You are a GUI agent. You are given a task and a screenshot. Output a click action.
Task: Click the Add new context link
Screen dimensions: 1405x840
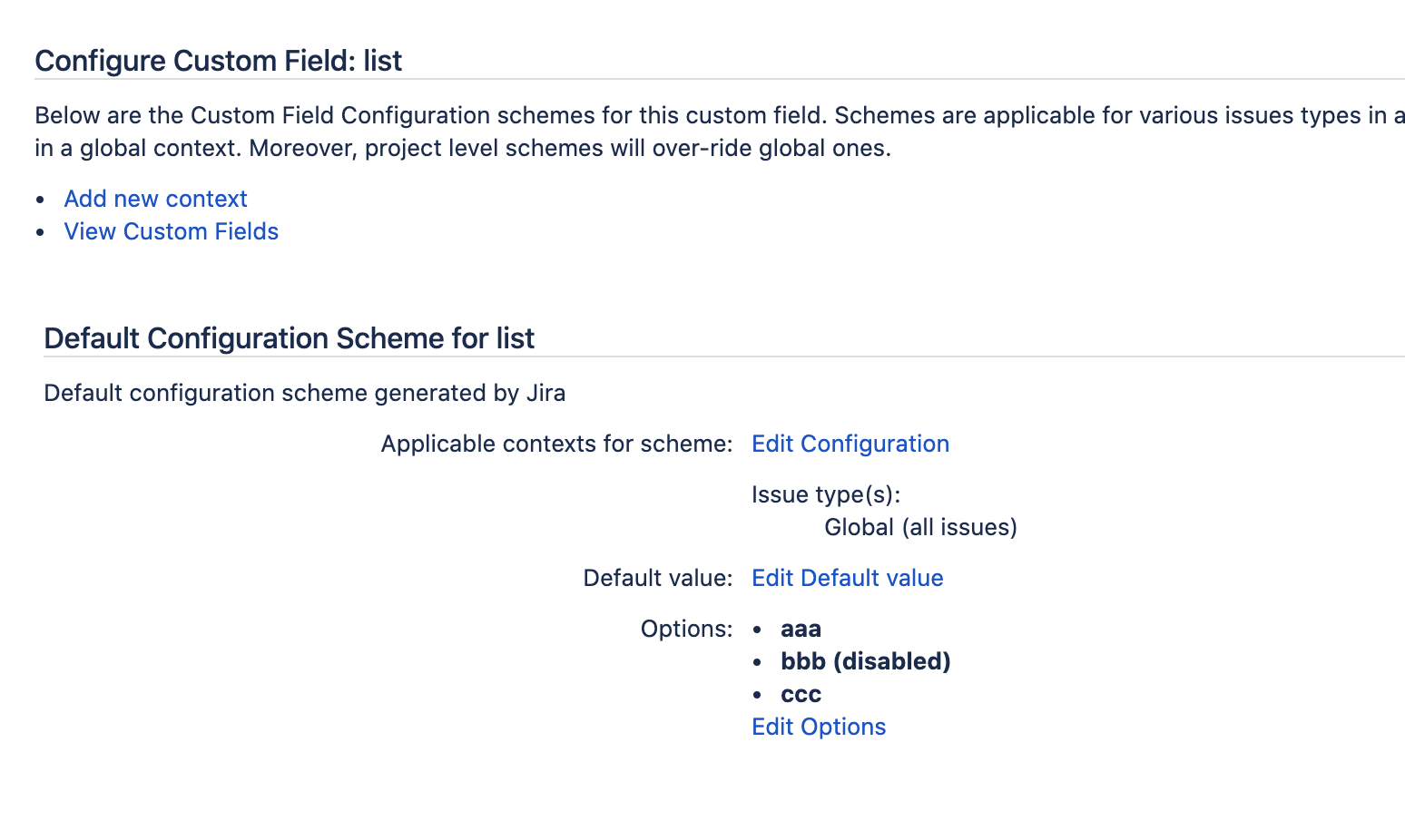155,199
